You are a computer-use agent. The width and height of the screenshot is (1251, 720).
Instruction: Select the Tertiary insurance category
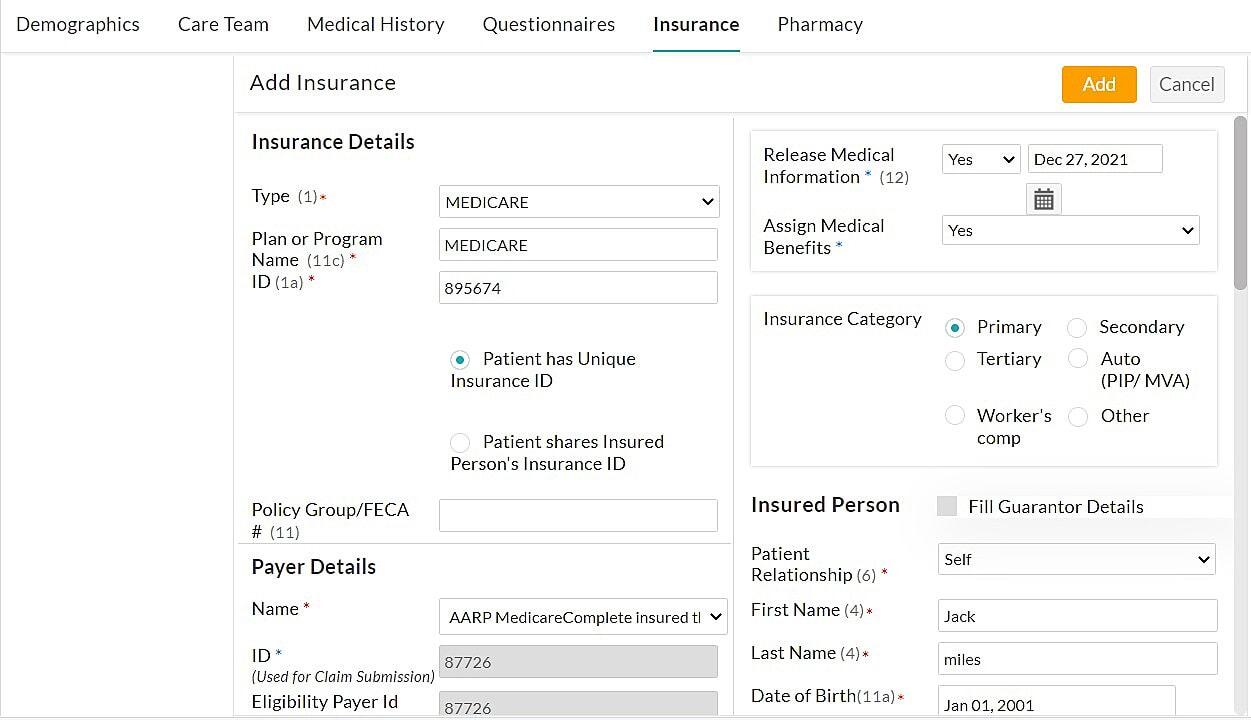[955, 360]
